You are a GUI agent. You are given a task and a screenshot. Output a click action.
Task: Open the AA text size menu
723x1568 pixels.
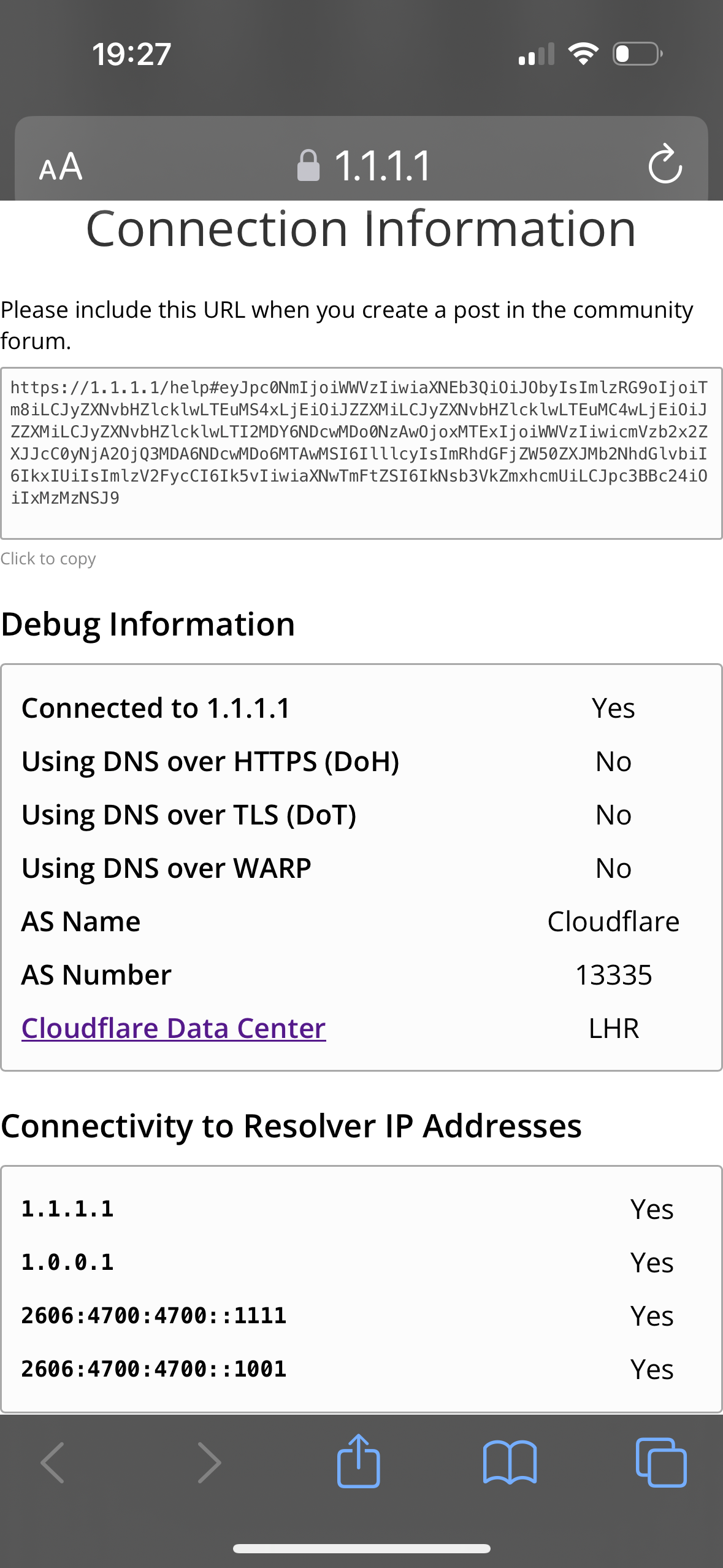61,166
